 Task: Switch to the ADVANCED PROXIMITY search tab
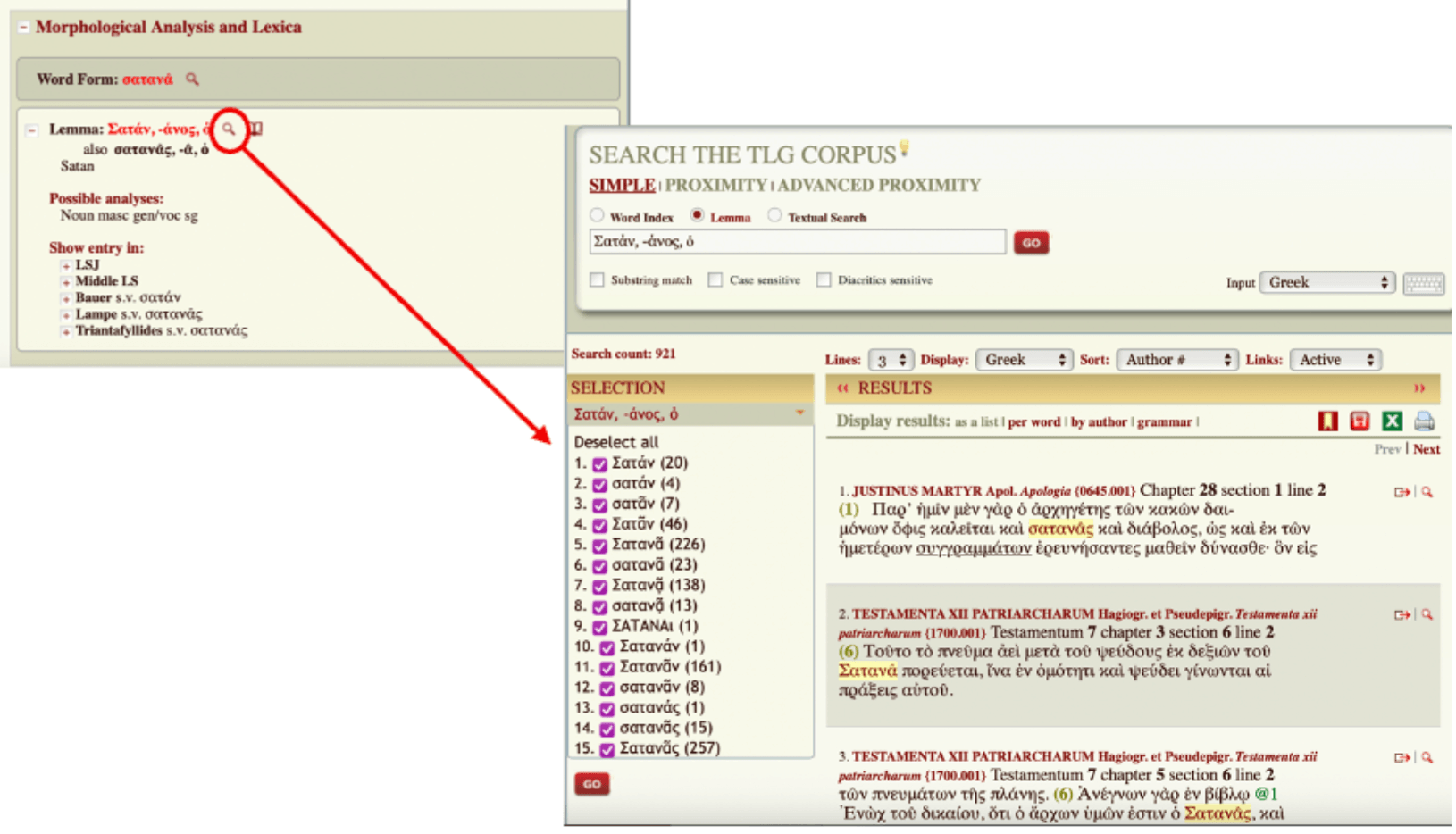[x=879, y=186]
